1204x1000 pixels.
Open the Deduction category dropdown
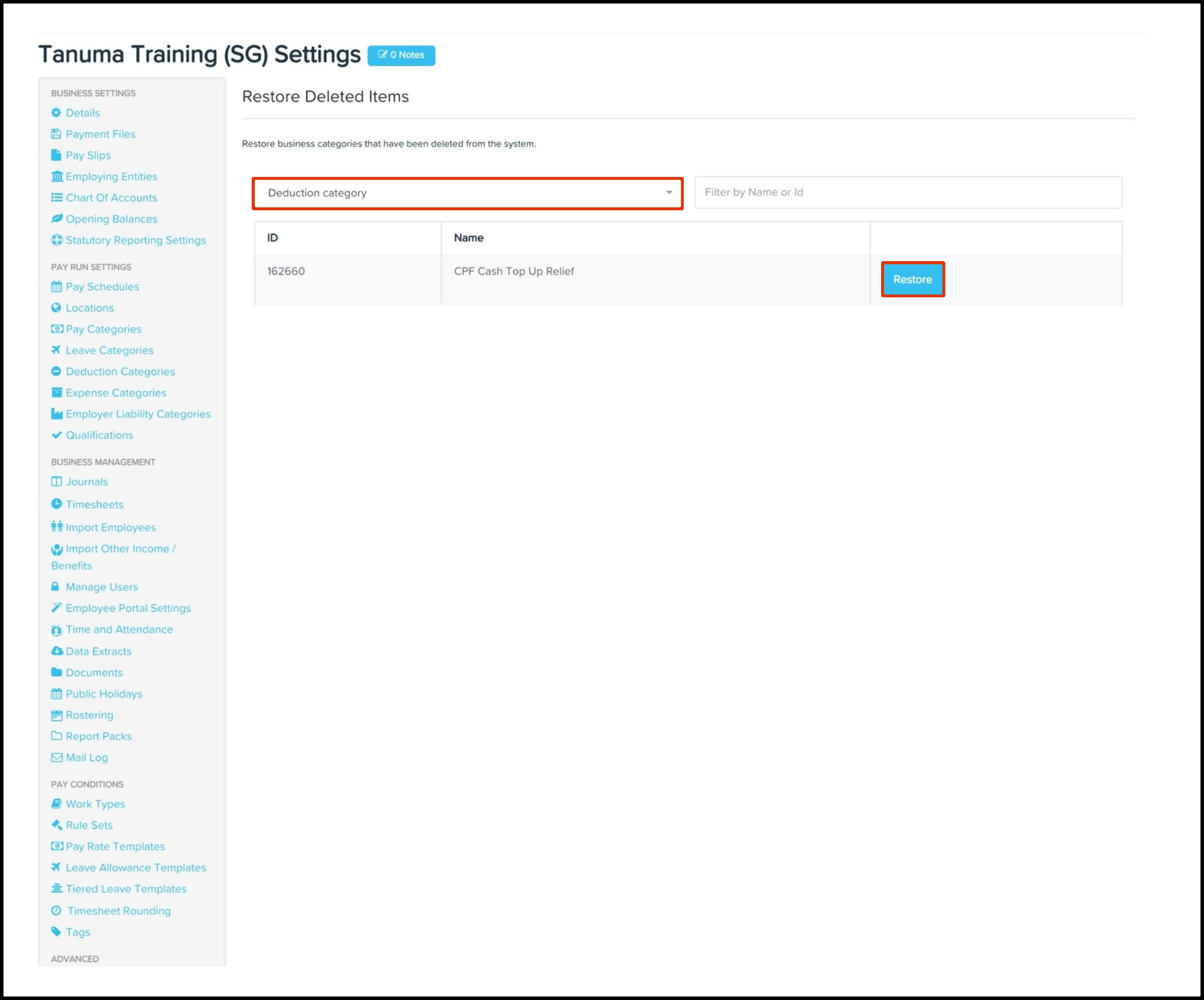(x=467, y=193)
